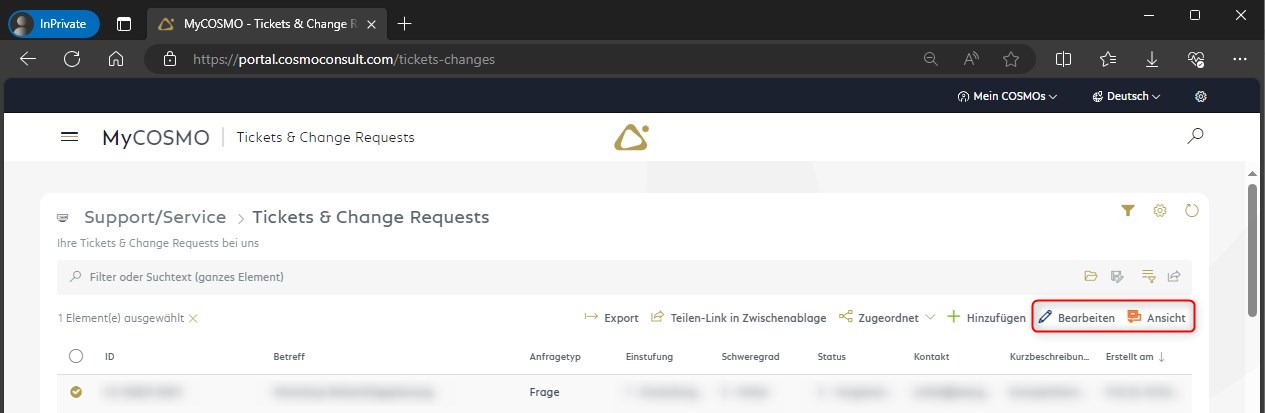
Task: Expand the Mein COSMOs dropdown
Action: tap(1008, 97)
